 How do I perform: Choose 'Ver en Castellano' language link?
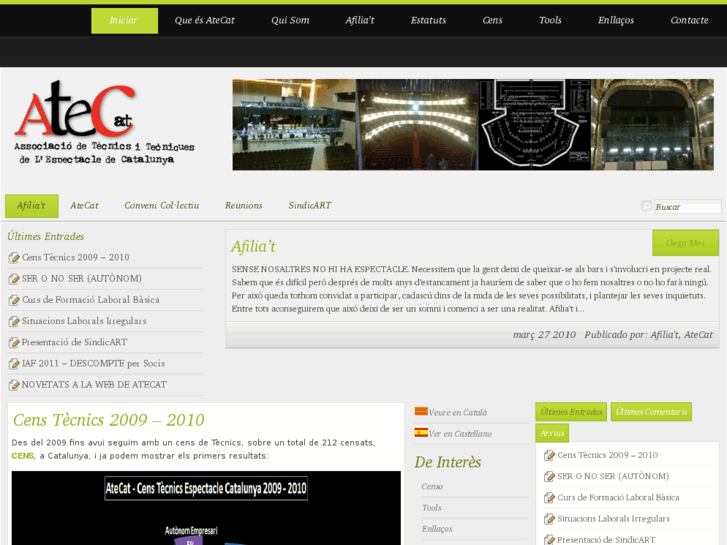pos(460,434)
